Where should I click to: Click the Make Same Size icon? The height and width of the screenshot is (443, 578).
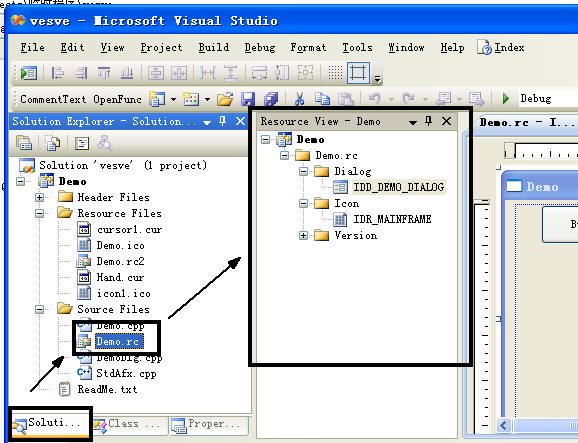click(x=306, y=73)
